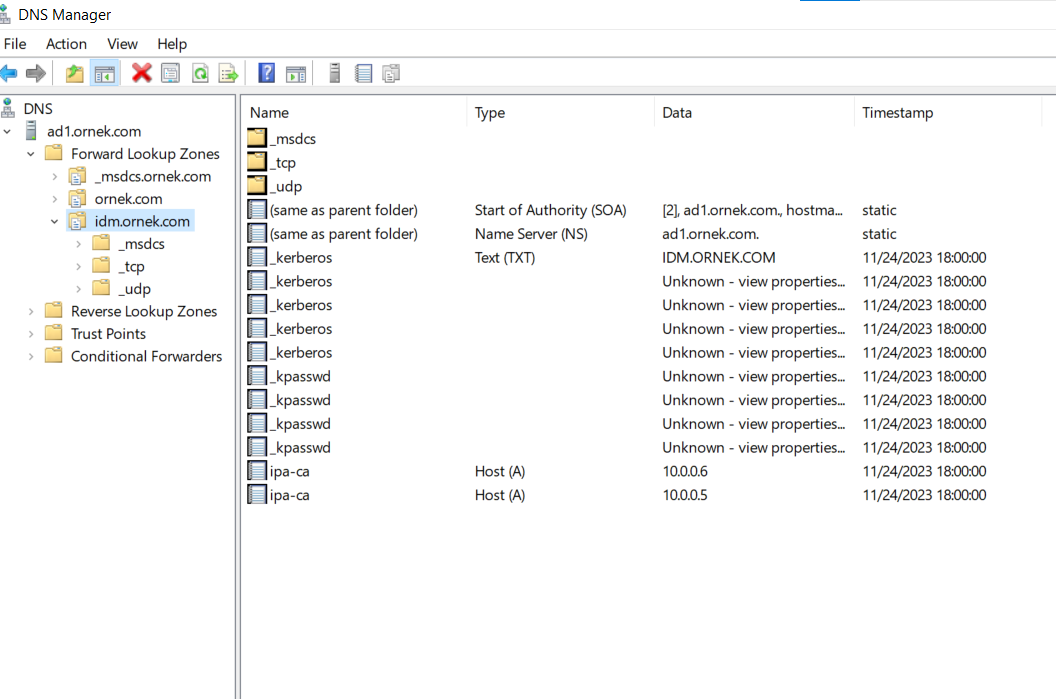
Task: Delete the selected record using the red X icon
Action: pyautogui.click(x=141, y=72)
